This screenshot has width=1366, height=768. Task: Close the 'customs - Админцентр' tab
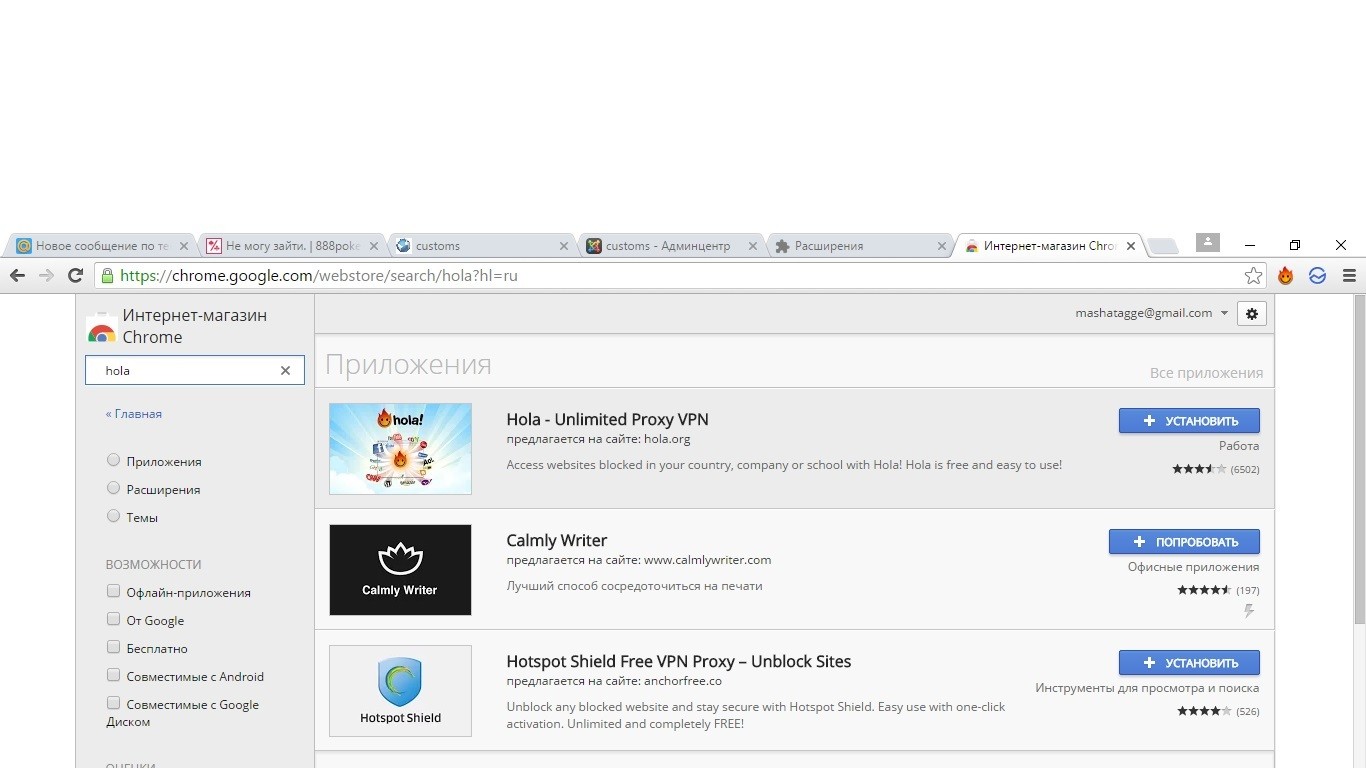click(753, 246)
